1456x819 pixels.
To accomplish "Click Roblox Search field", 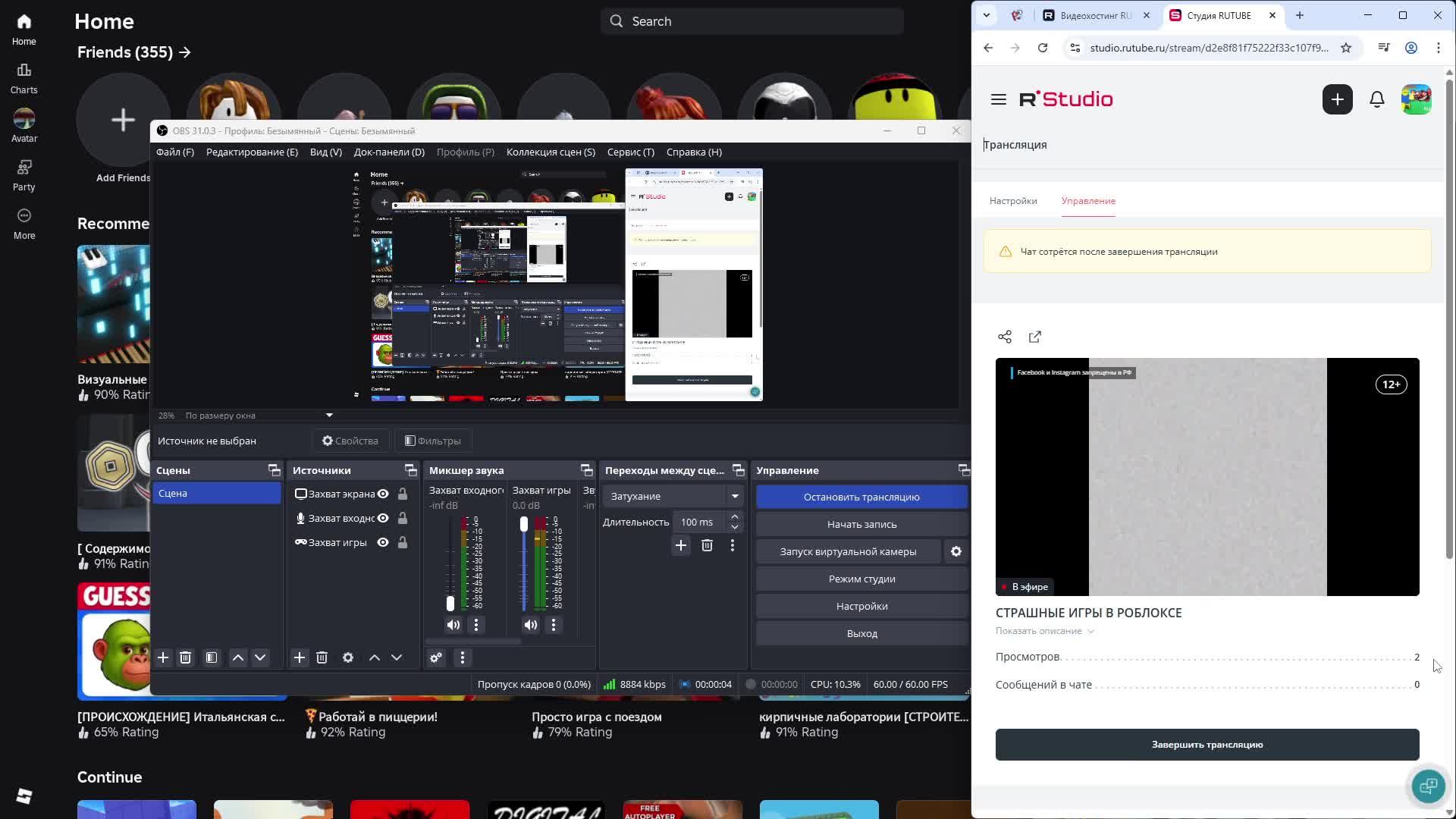I will click(x=752, y=21).
